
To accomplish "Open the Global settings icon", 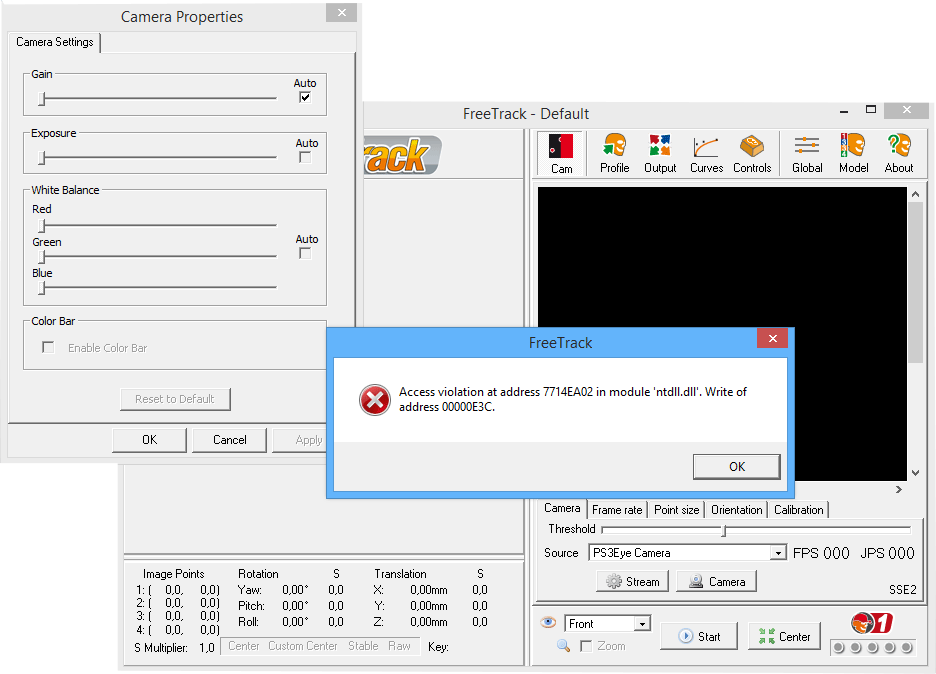I will [x=807, y=153].
